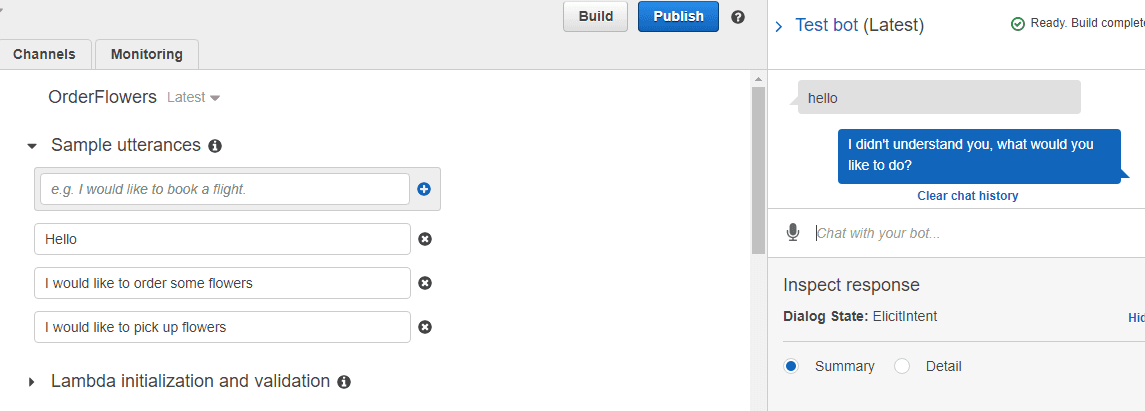This screenshot has height=411, width=1145.
Task: Remove the "I would like to pick up flowers" utterance
Action: (424, 327)
